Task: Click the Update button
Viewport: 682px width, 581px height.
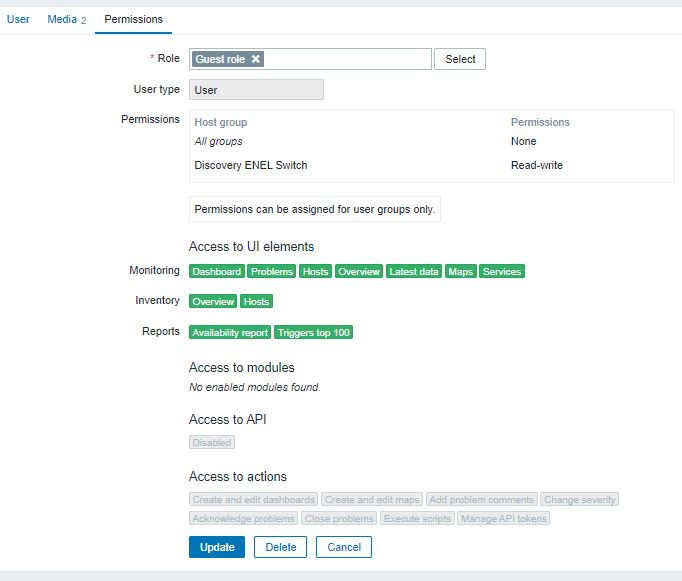Action: point(216,547)
